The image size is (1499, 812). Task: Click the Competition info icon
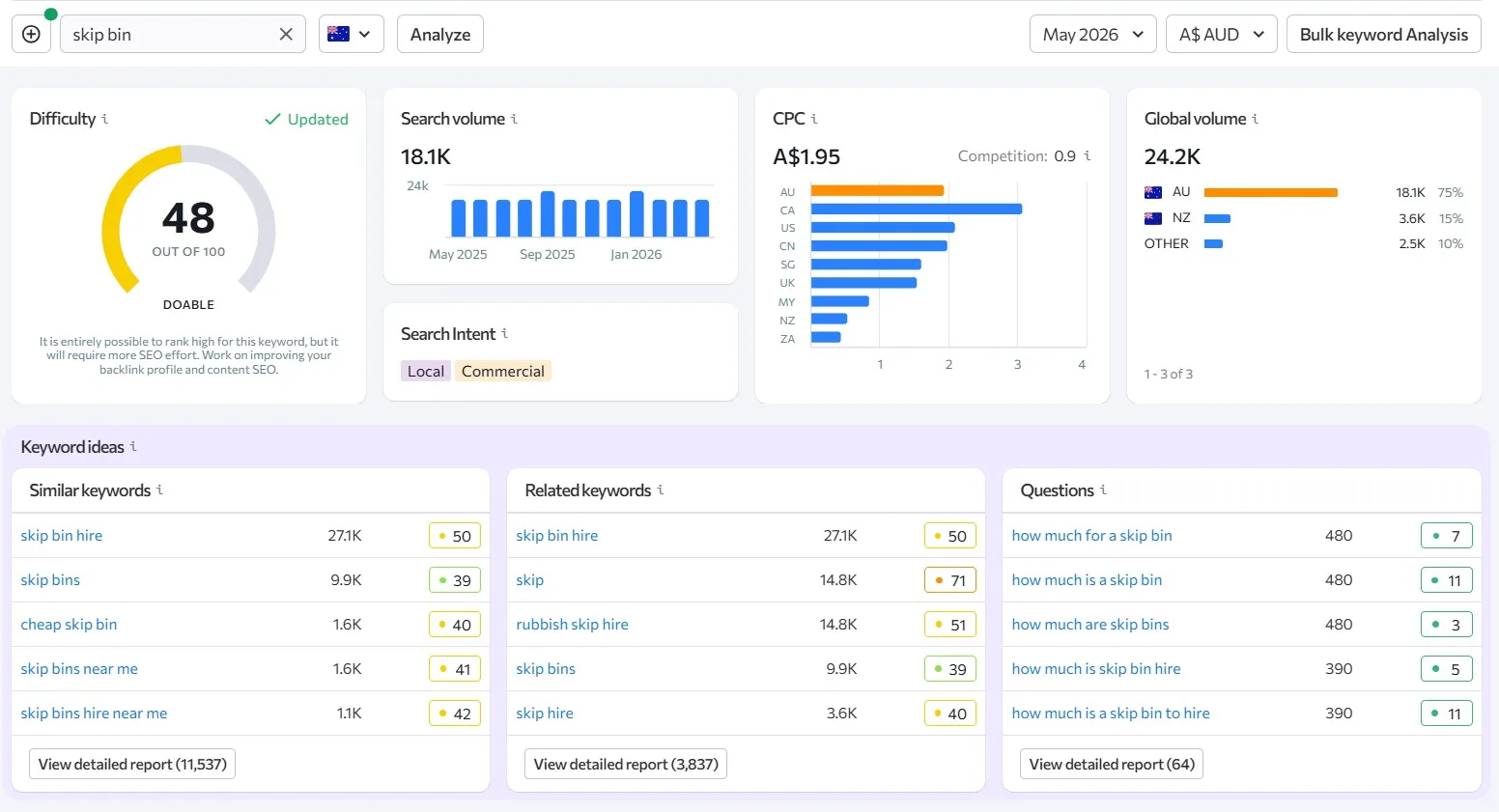(1088, 155)
